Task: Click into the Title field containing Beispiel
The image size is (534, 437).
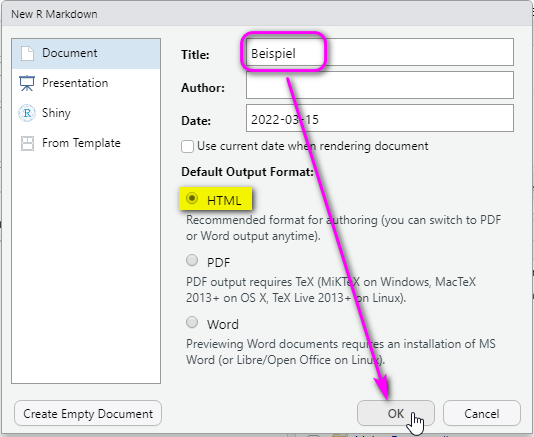Action: click(380, 52)
